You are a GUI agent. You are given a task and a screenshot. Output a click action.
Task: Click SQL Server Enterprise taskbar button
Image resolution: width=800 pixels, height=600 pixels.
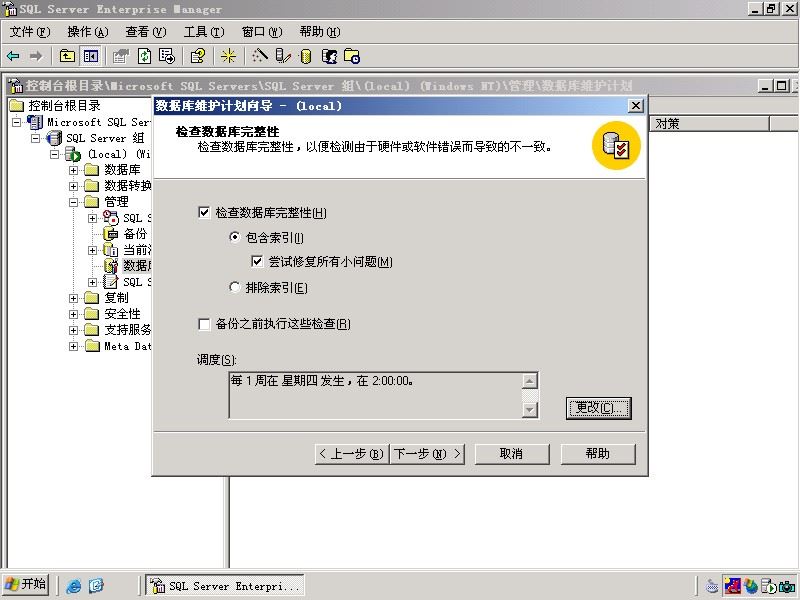pos(225,585)
